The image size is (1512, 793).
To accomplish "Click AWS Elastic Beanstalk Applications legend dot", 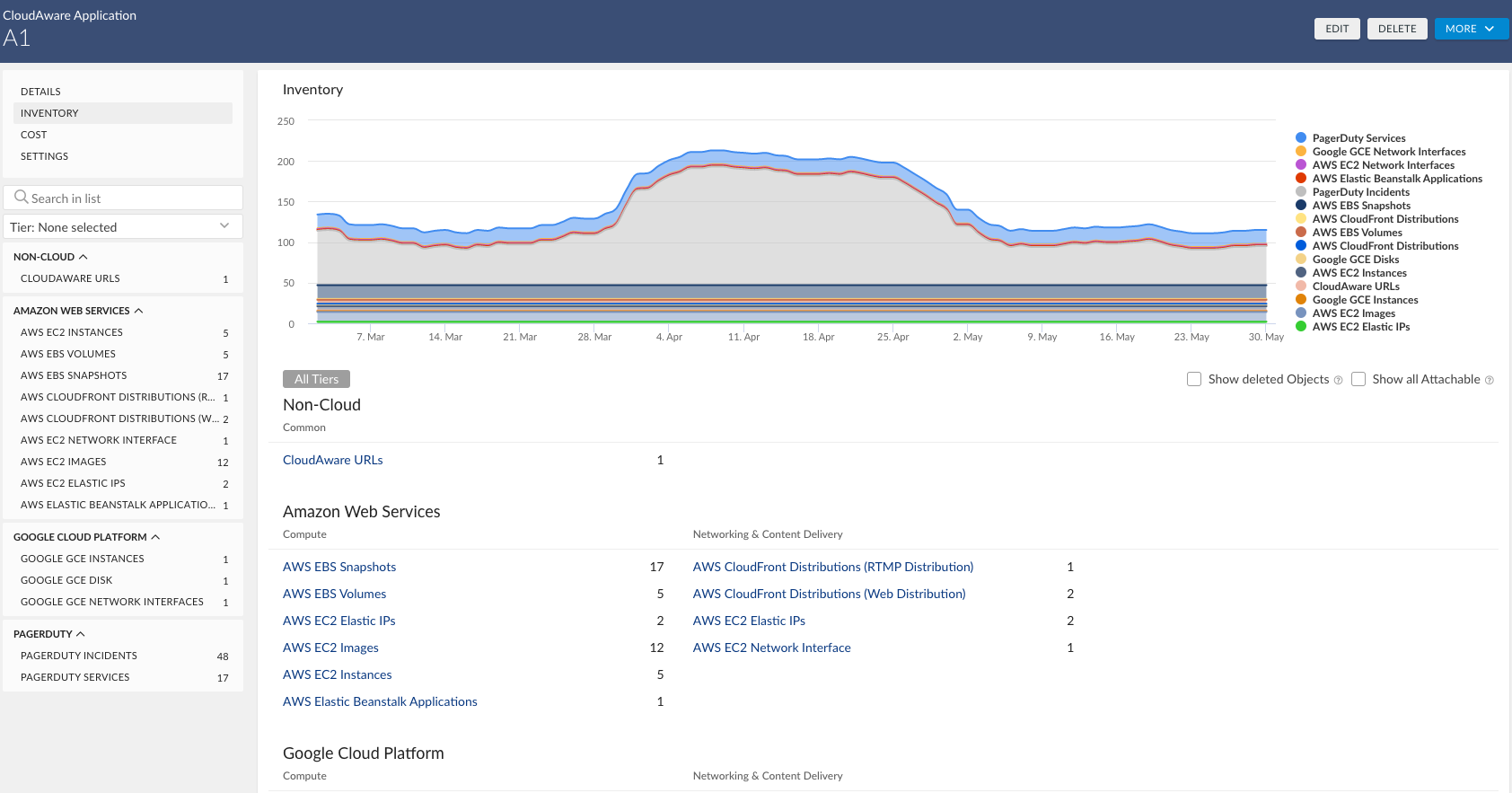I will click(1301, 179).
